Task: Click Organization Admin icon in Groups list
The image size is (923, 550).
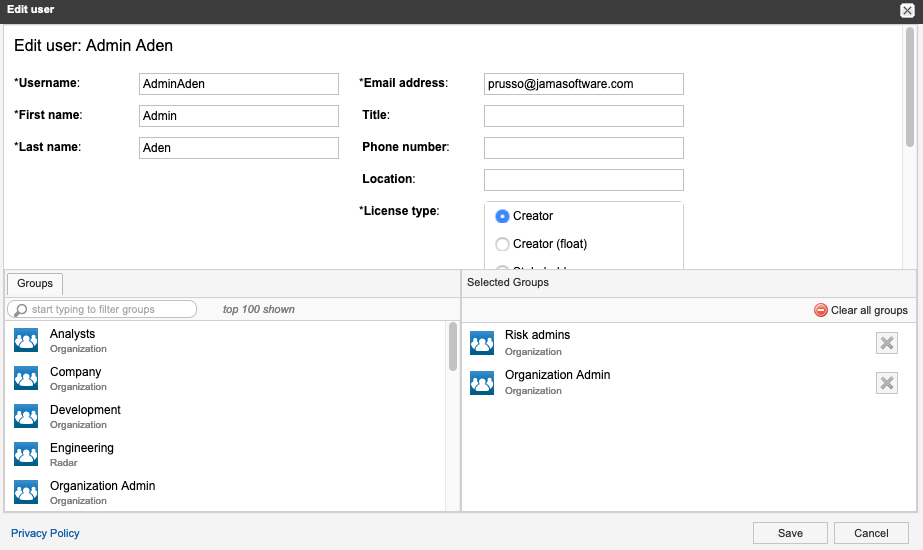Action: 26,492
